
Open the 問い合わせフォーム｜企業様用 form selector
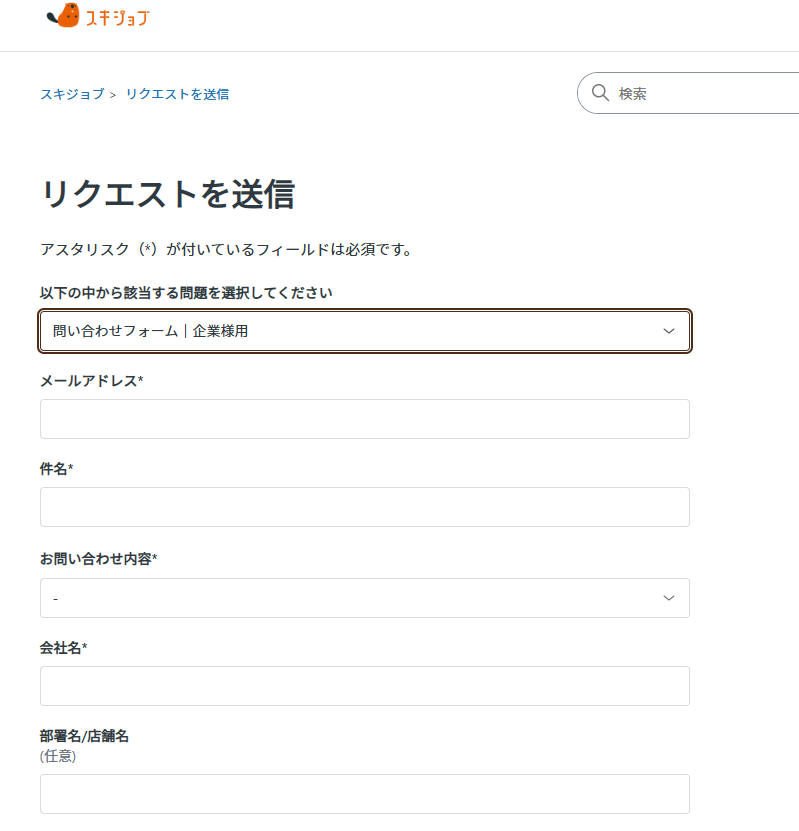(365, 331)
